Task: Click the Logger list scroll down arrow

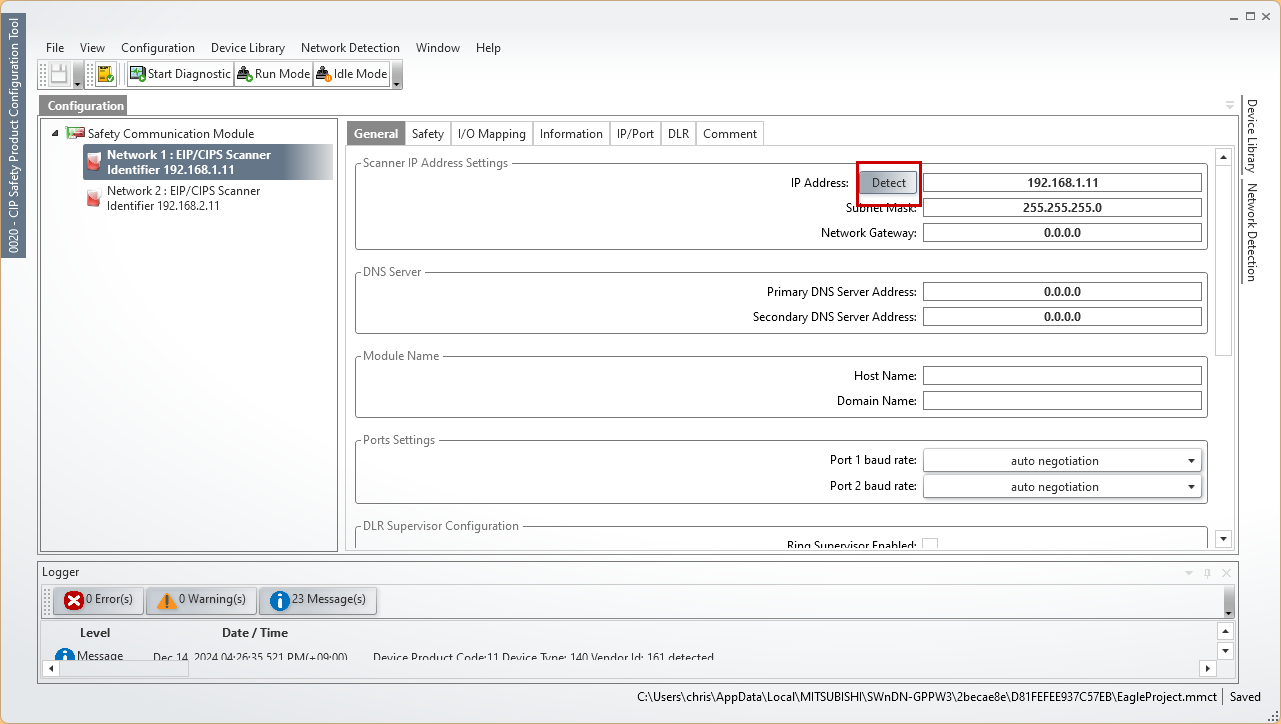Action: (x=1225, y=651)
